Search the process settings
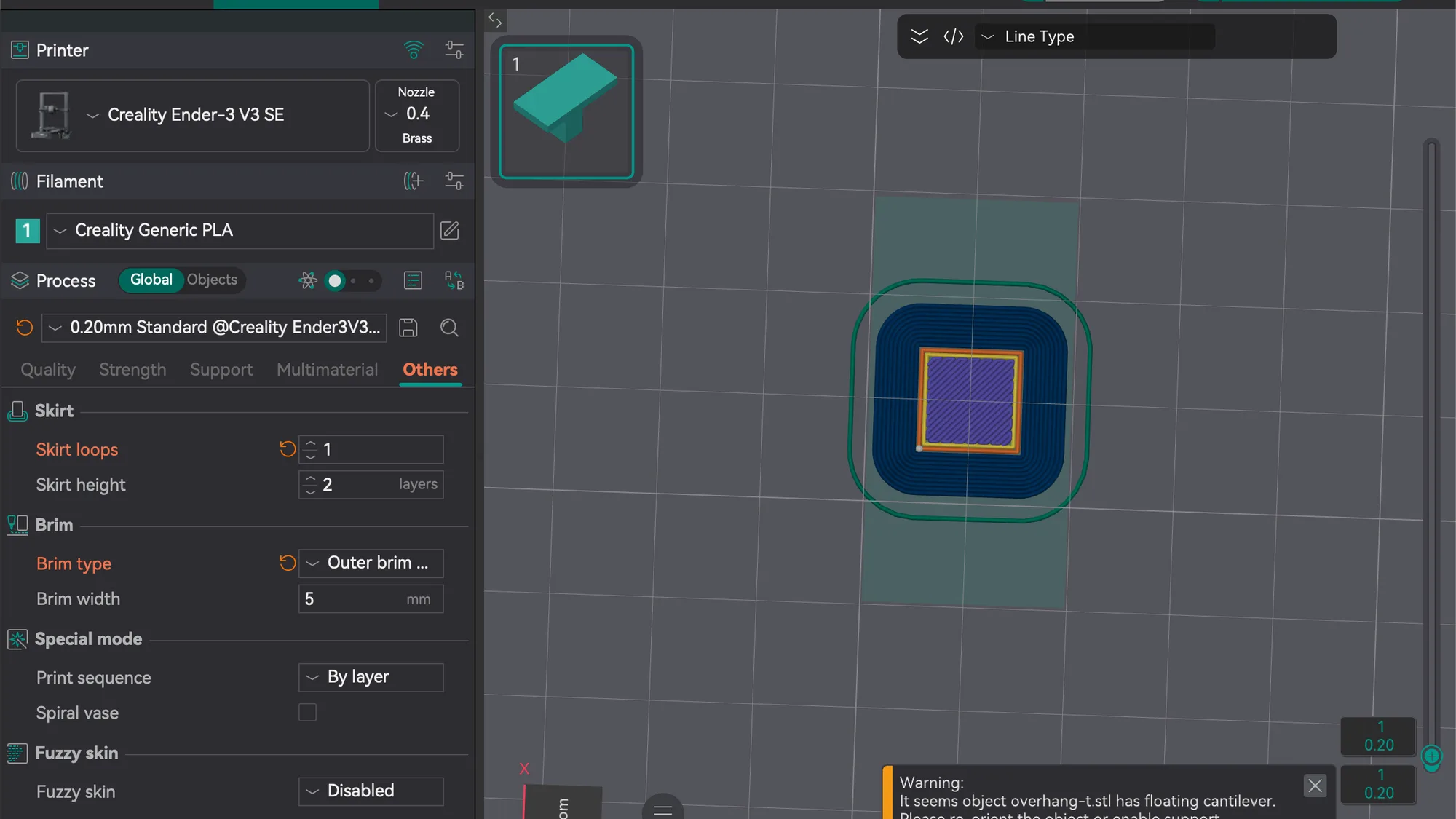This screenshot has height=819, width=1456. click(x=449, y=328)
